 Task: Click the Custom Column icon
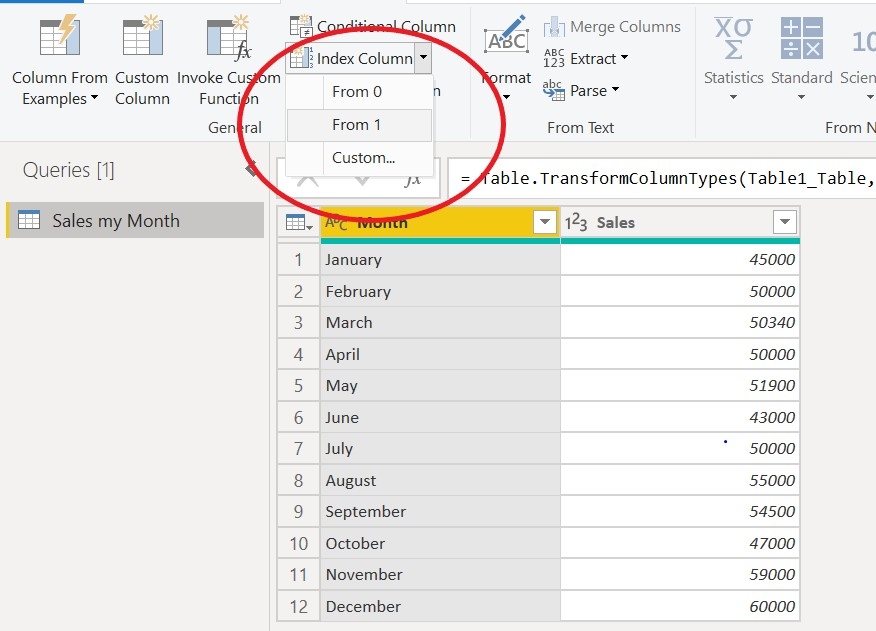[142, 38]
